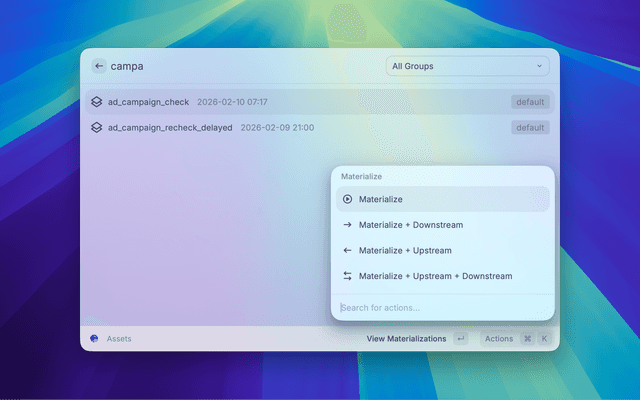The height and width of the screenshot is (400, 640).
Task: Click the left arrow icon for Materialize + Upstream
Action: coord(347,251)
